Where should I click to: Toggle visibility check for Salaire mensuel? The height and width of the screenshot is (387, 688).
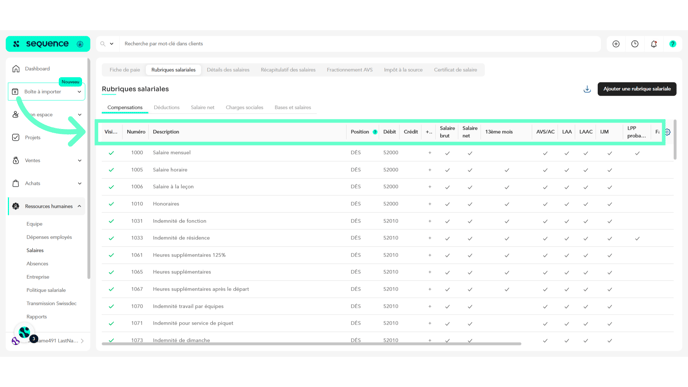pyautogui.click(x=111, y=153)
